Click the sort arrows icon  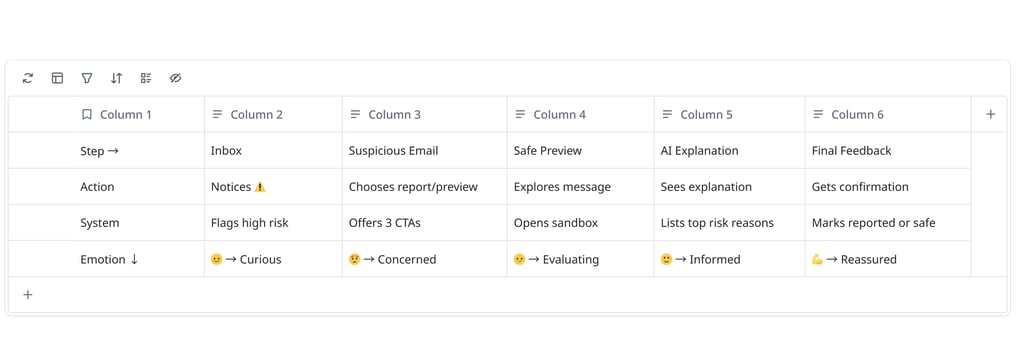(x=116, y=78)
